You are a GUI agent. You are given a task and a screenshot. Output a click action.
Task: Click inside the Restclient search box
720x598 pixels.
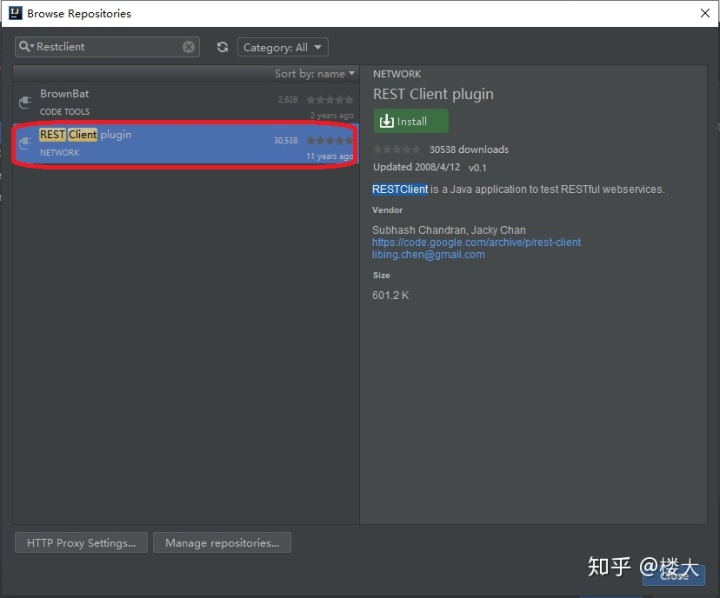point(108,47)
